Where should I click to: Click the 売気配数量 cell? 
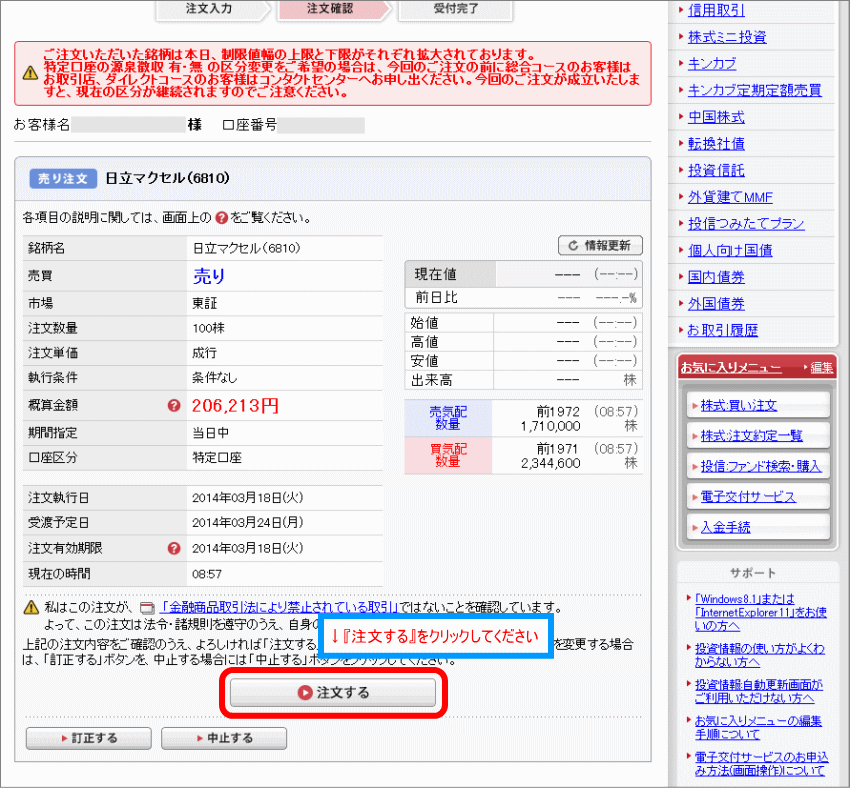pos(448,418)
